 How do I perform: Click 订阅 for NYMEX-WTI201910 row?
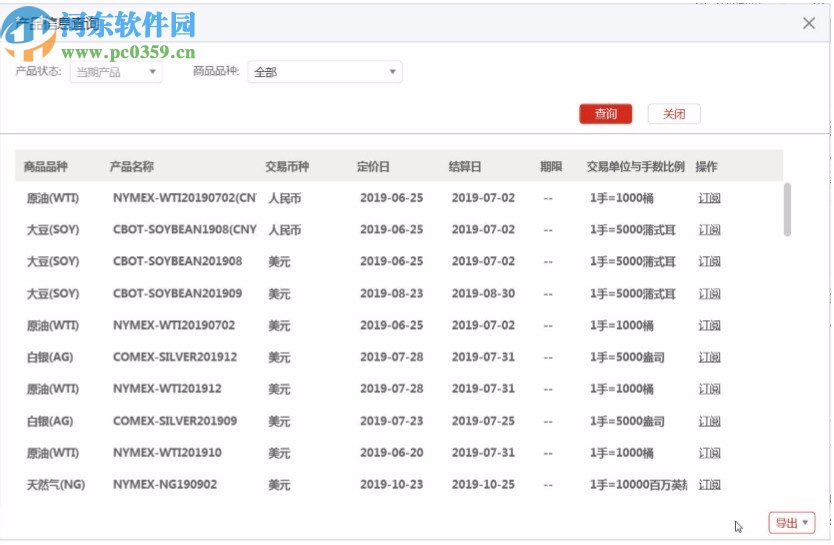[709, 453]
